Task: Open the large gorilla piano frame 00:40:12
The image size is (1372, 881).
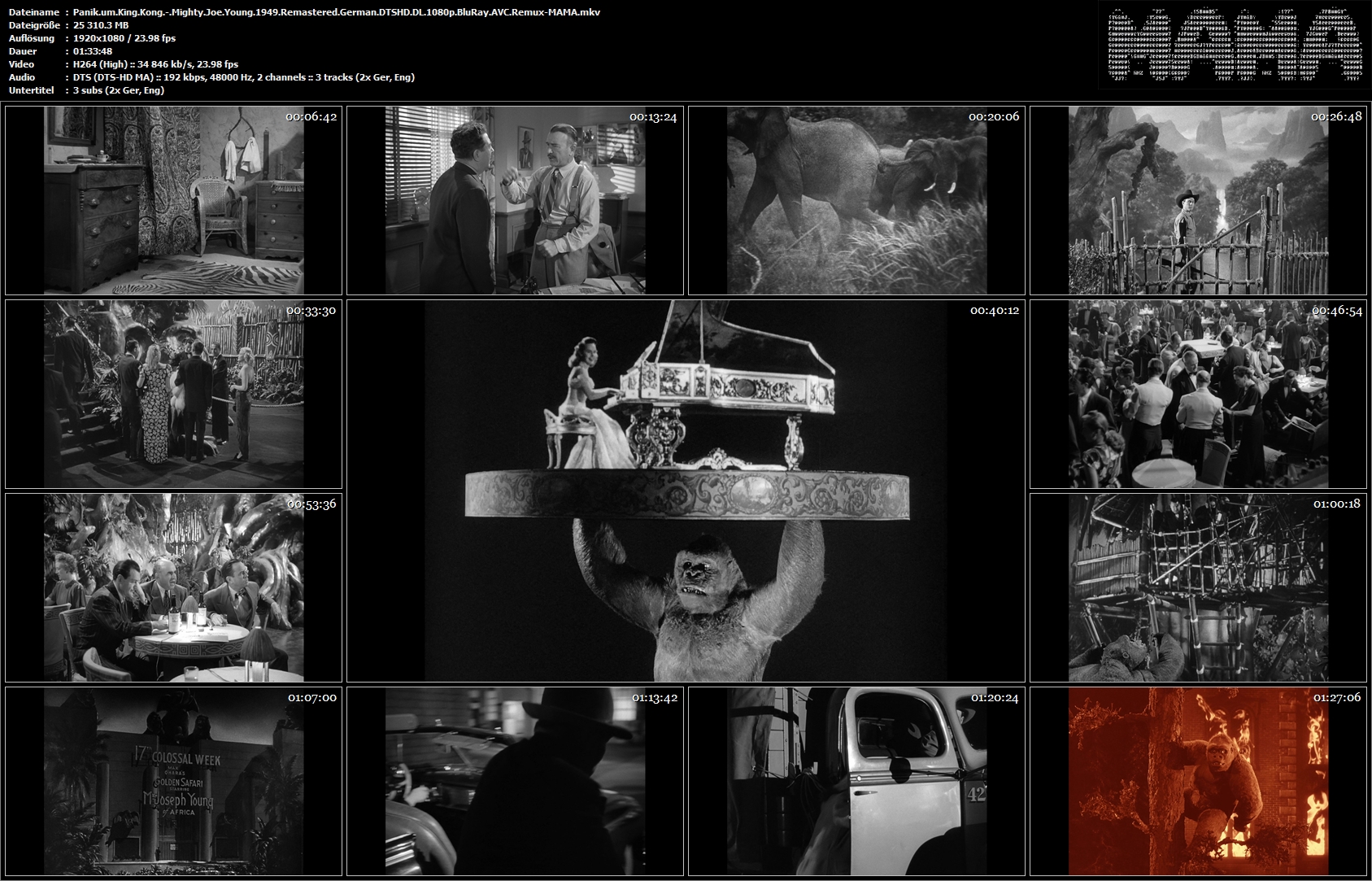Action: tap(686, 491)
